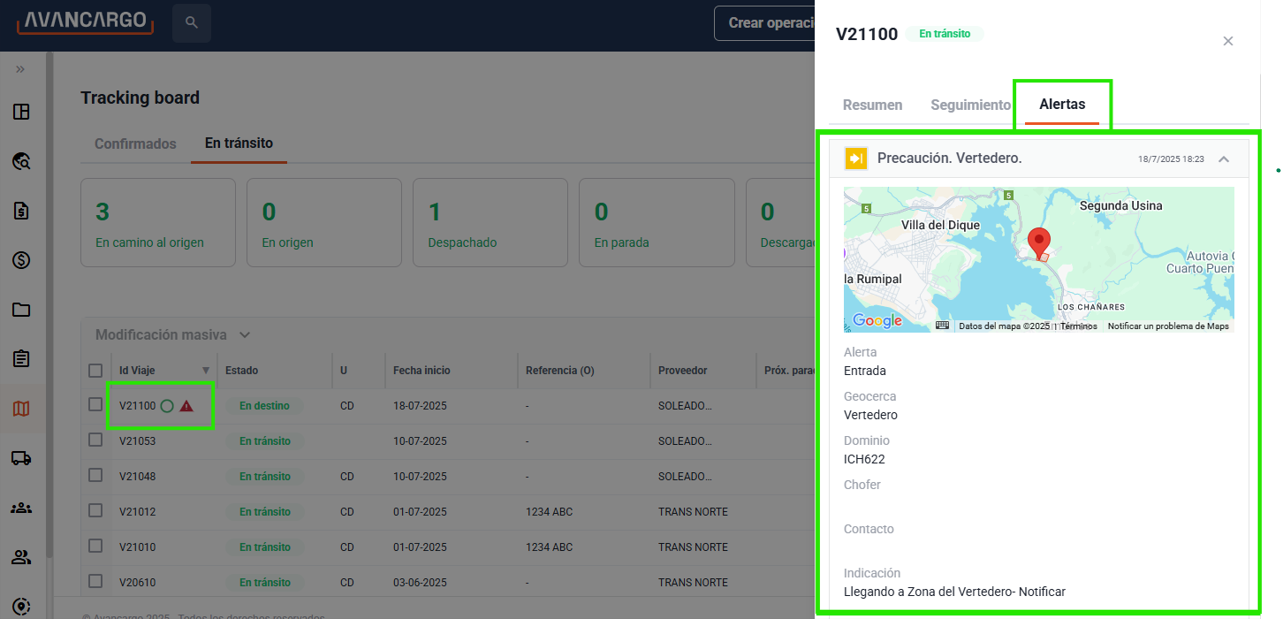Screen dimensions: 1282x619
Task: Click trip ID V21010
Action: (x=137, y=547)
